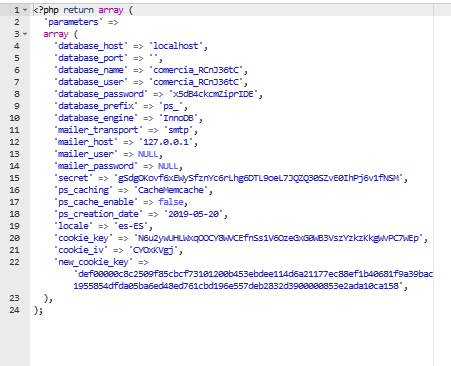451x366 pixels.
Task: Click the '2019-05-20' creation date
Action: [x=193, y=214]
